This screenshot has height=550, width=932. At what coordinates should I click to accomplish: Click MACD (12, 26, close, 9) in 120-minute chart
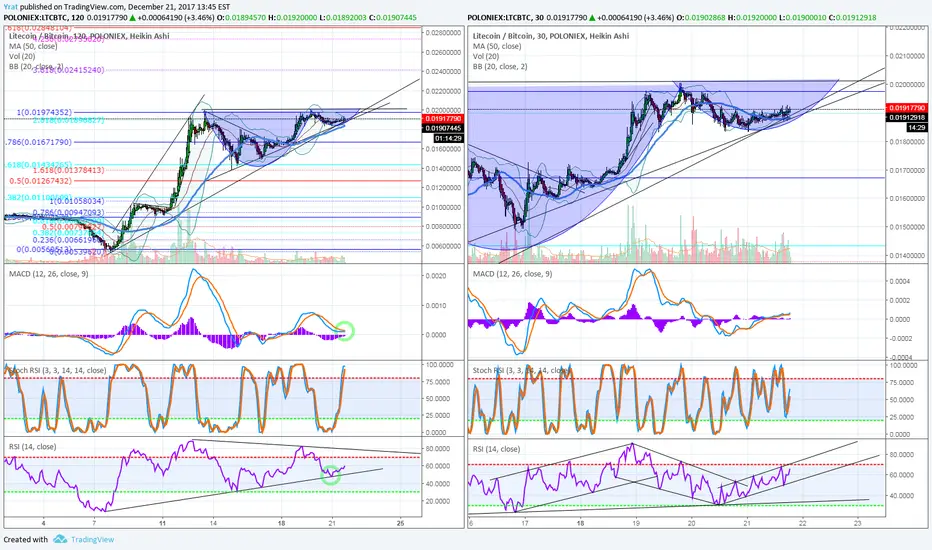49,274
